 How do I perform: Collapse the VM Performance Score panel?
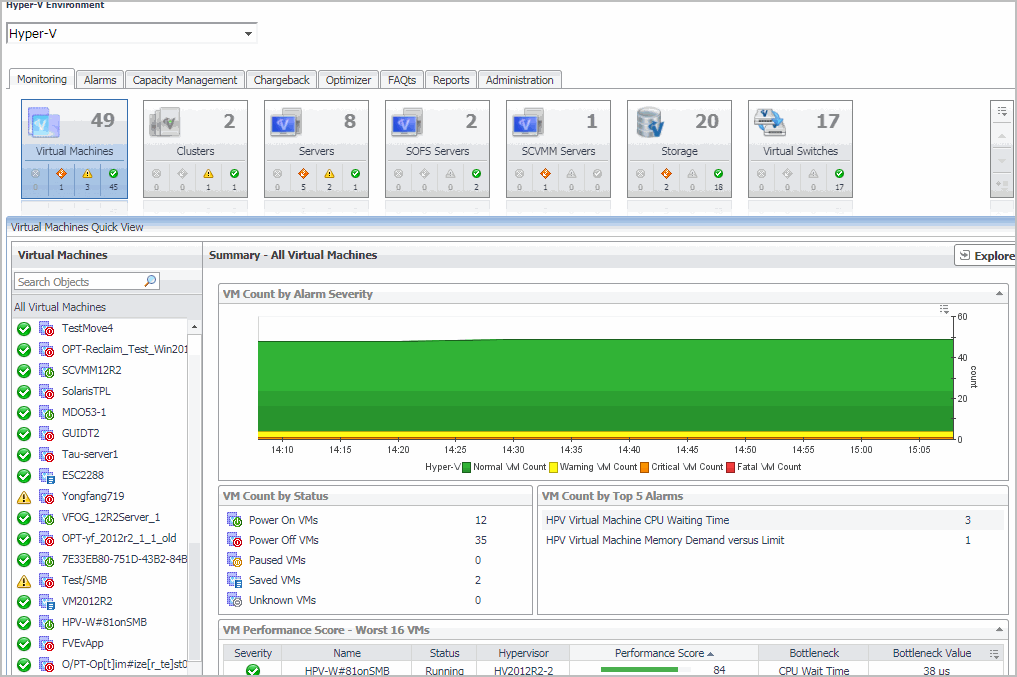click(1000, 630)
